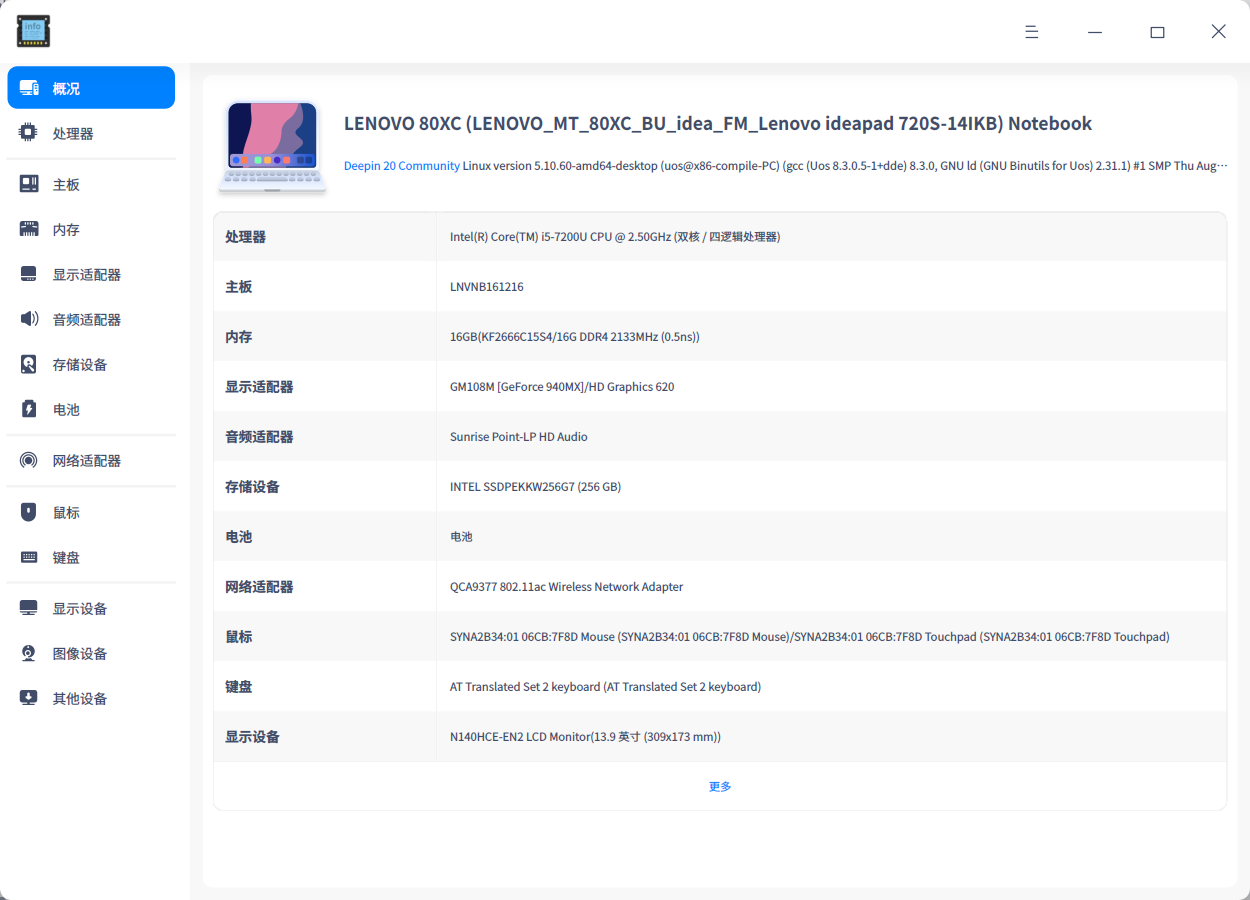Image resolution: width=1250 pixels, height=900 pixels.
Task: Click the laptop illustration thumbnail
Action: coord(273,146)
